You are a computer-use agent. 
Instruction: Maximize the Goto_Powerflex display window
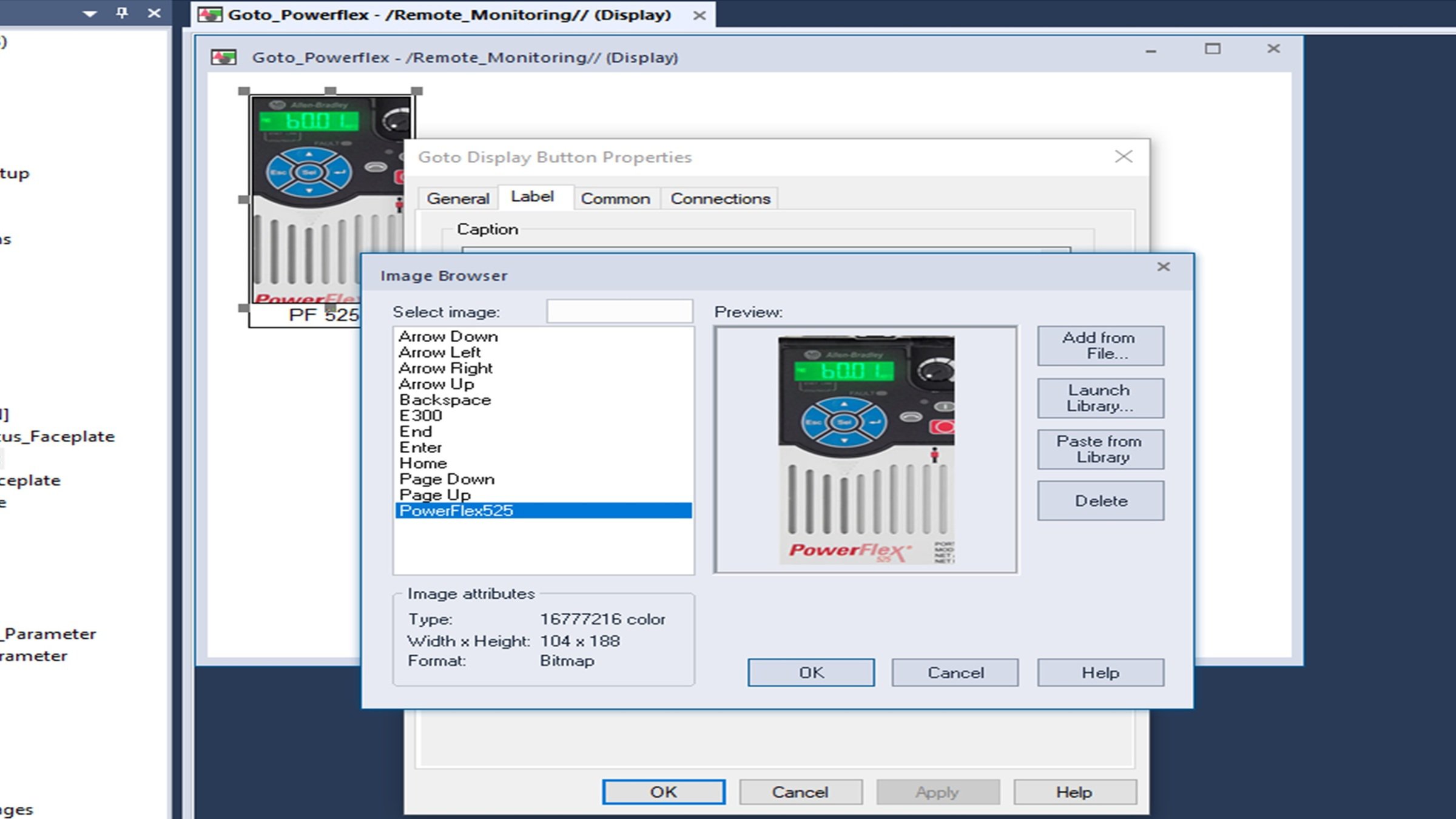point(1212,49)
